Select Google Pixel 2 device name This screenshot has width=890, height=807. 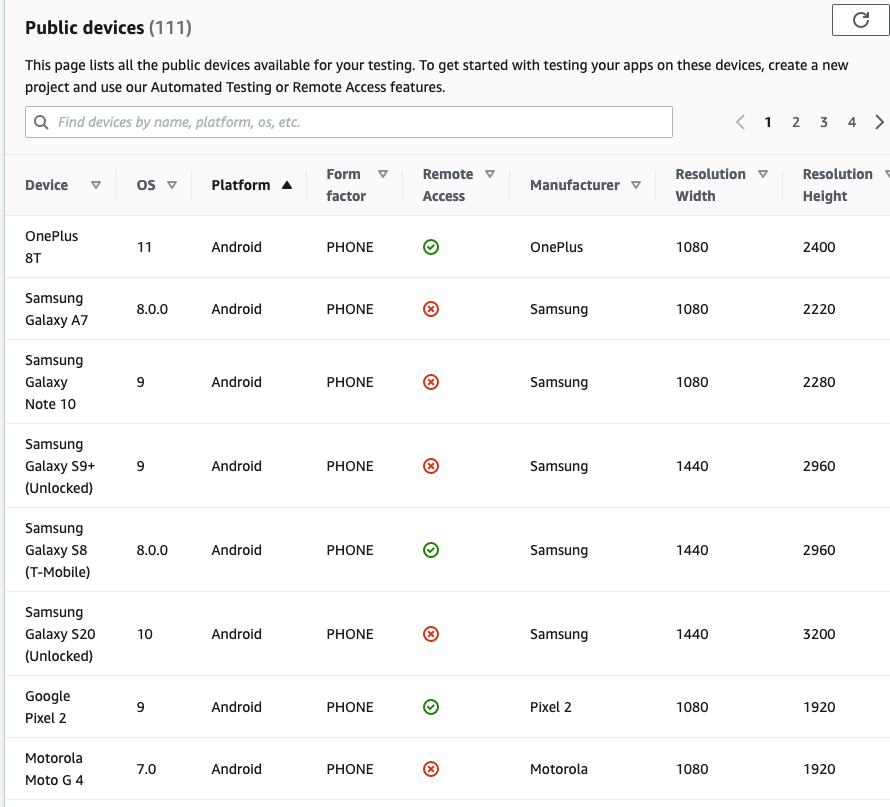click(x=48, y=707)
